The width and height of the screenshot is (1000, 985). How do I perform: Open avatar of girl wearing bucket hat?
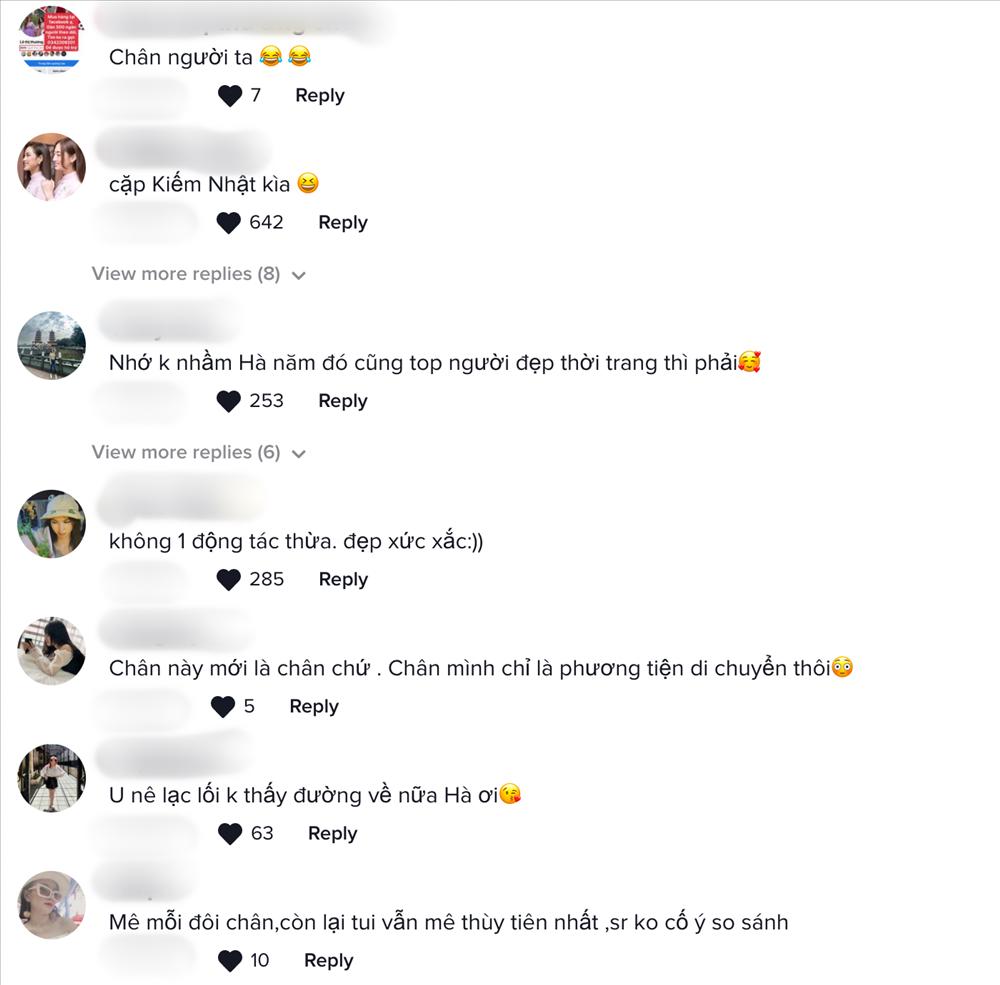pos(51,523)
